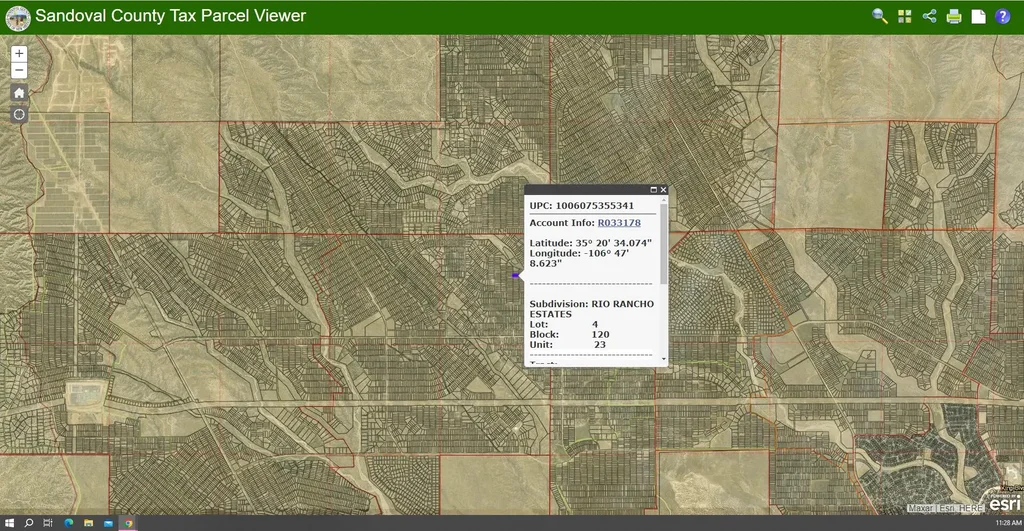Click the Sandoval County seal logo

click(17, 17)
